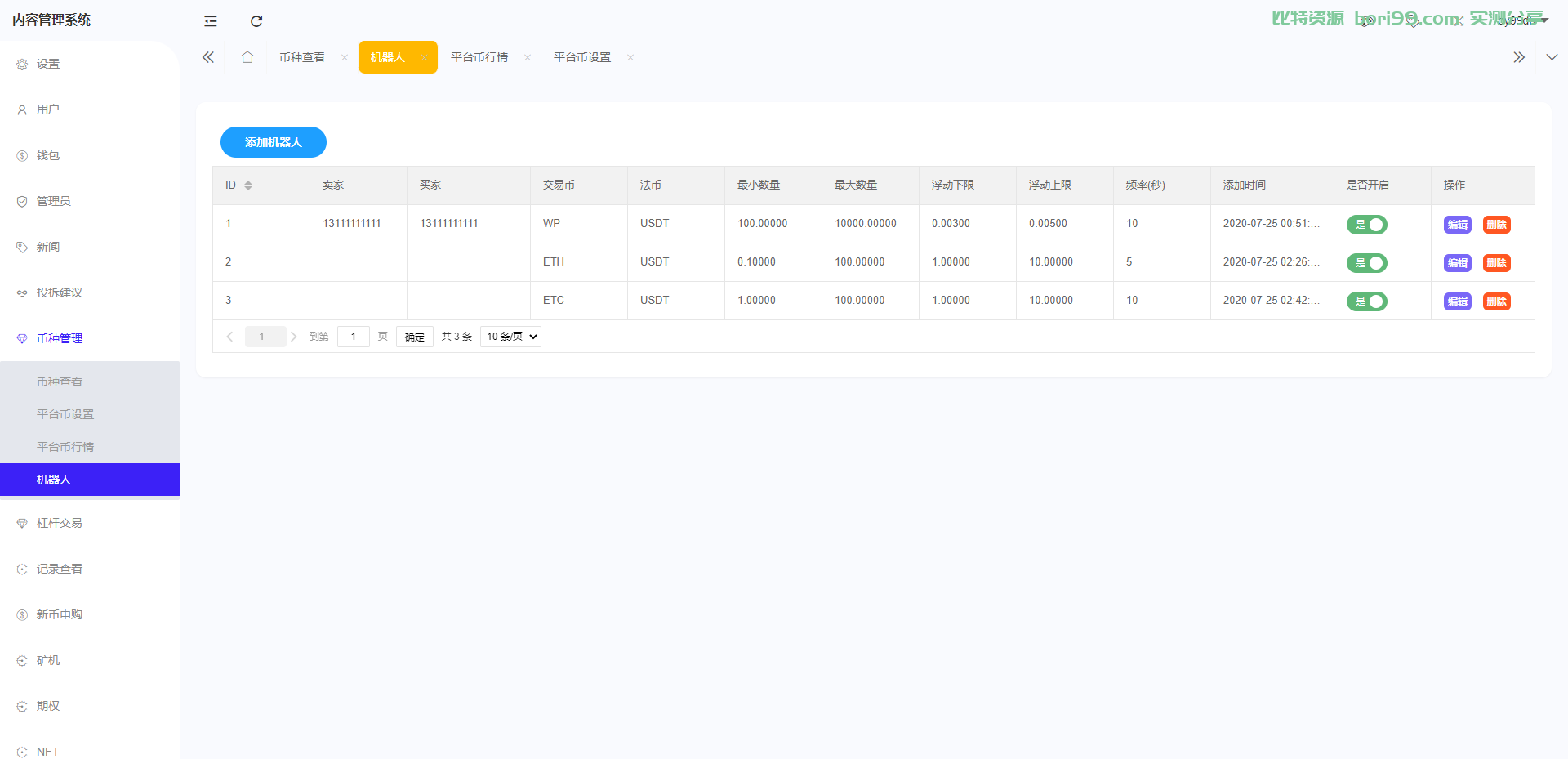Toggle the 是否开启 switch for WP robot
Viewport: 1568px width, 759px height.
1367,225
